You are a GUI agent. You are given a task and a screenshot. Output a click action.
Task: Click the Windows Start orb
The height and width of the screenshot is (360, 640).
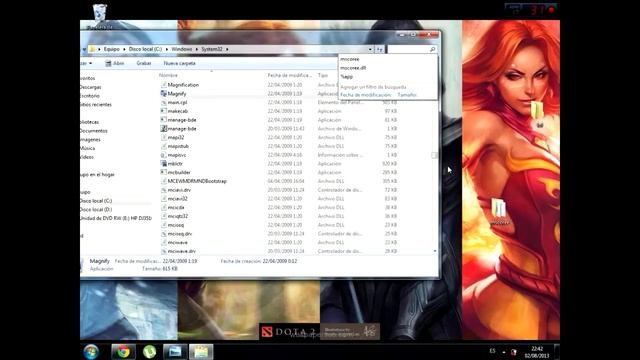91,351
